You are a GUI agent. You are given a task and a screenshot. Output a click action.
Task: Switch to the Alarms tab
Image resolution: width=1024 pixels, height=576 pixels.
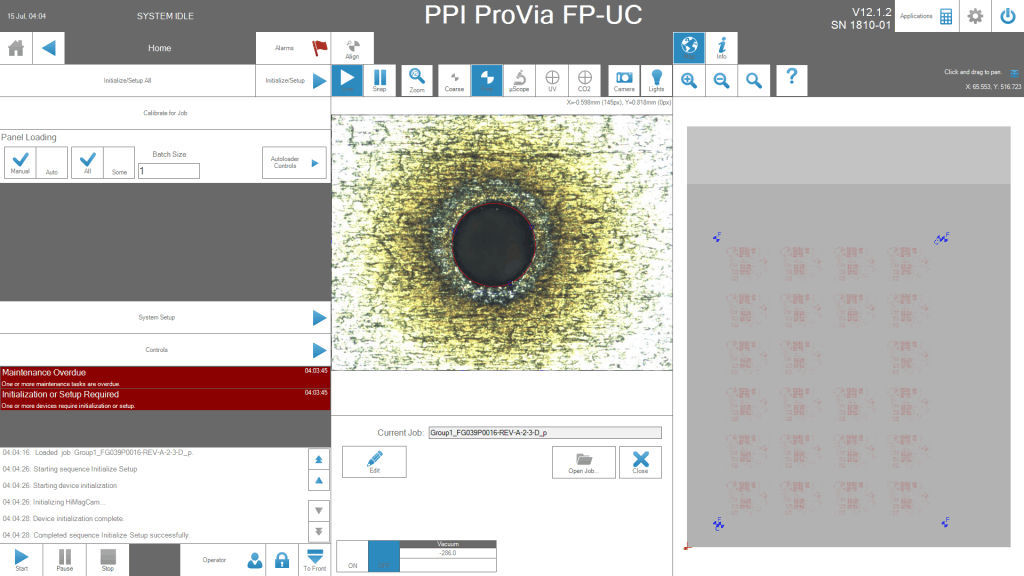(291, 47)
